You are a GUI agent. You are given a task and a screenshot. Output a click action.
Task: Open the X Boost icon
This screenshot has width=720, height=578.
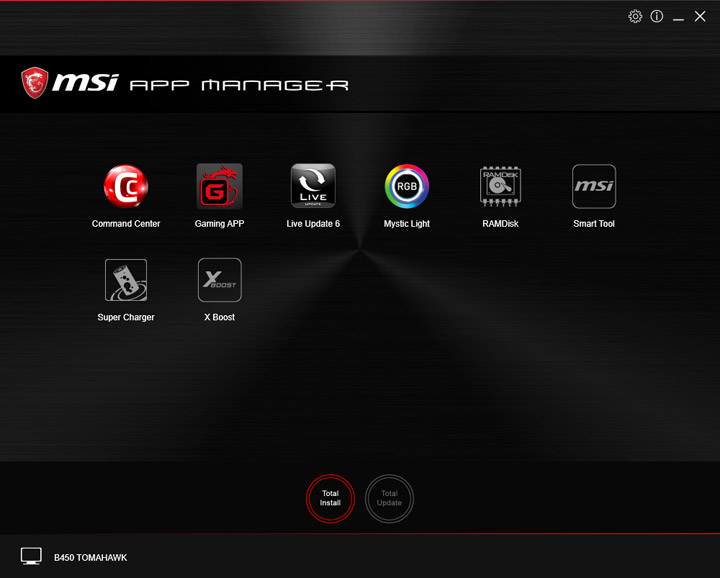(219, 280)
